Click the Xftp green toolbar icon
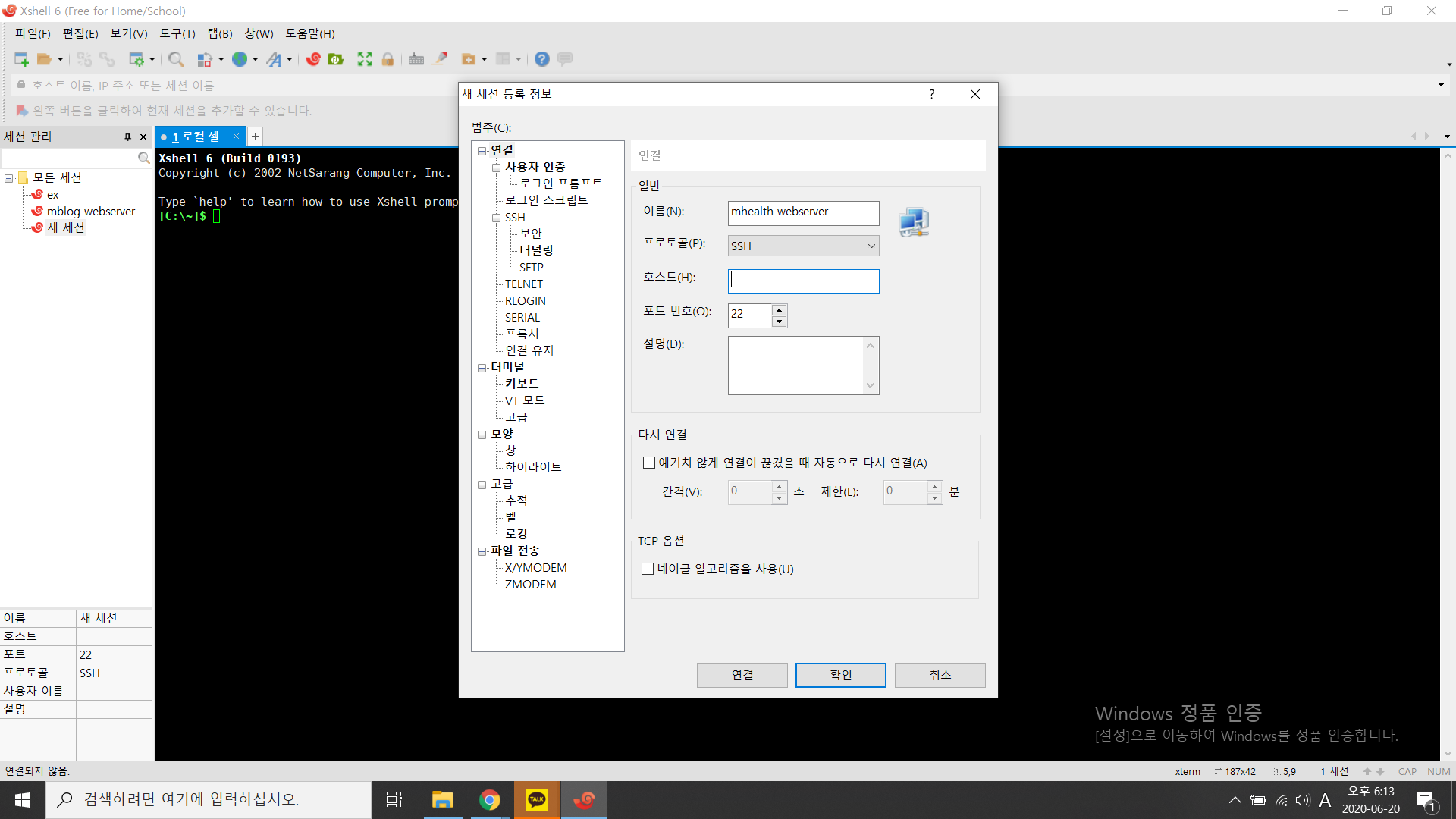 click(336, 59)
